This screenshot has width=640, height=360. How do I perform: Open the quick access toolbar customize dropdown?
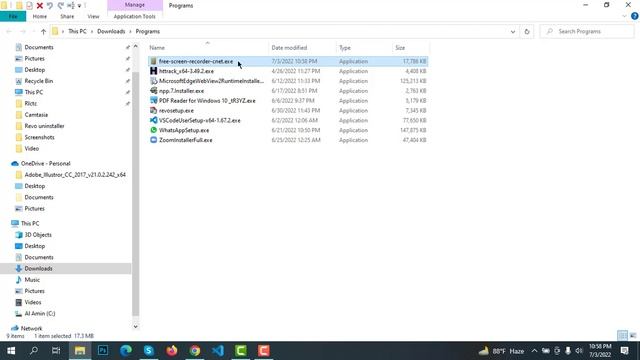[79, 6]
